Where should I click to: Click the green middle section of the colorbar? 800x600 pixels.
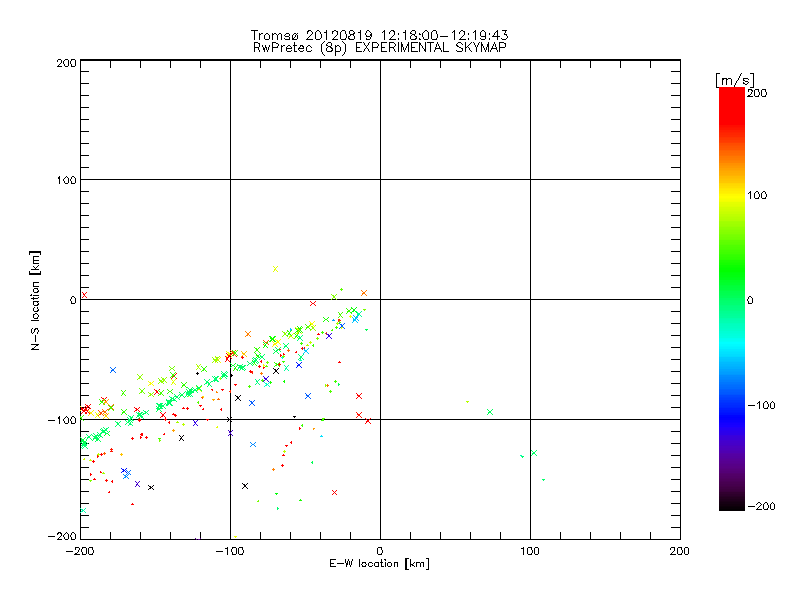coord(731,299)
